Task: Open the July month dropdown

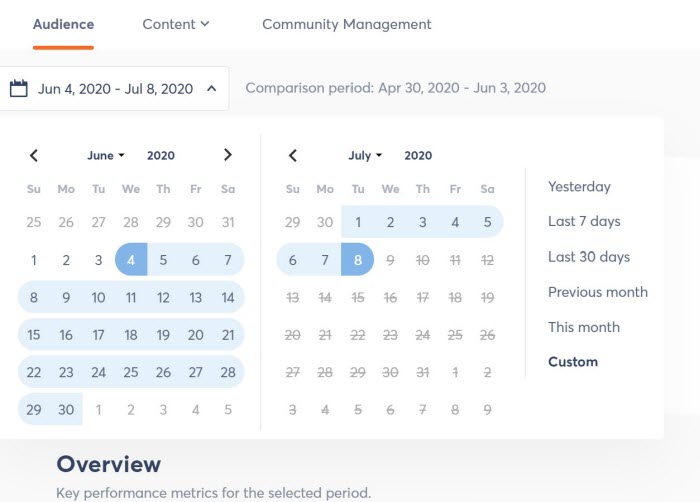Action: pyautogui.click(x=365, y=155)
